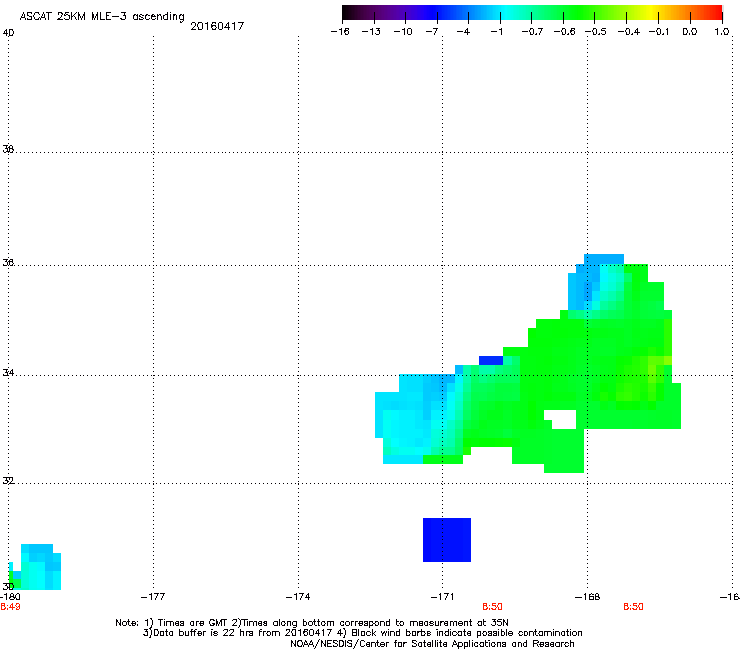The height and width of the screenshot is (650, 740).
Task: Click the latitude 38 axis label
Action: coord(8,149)
